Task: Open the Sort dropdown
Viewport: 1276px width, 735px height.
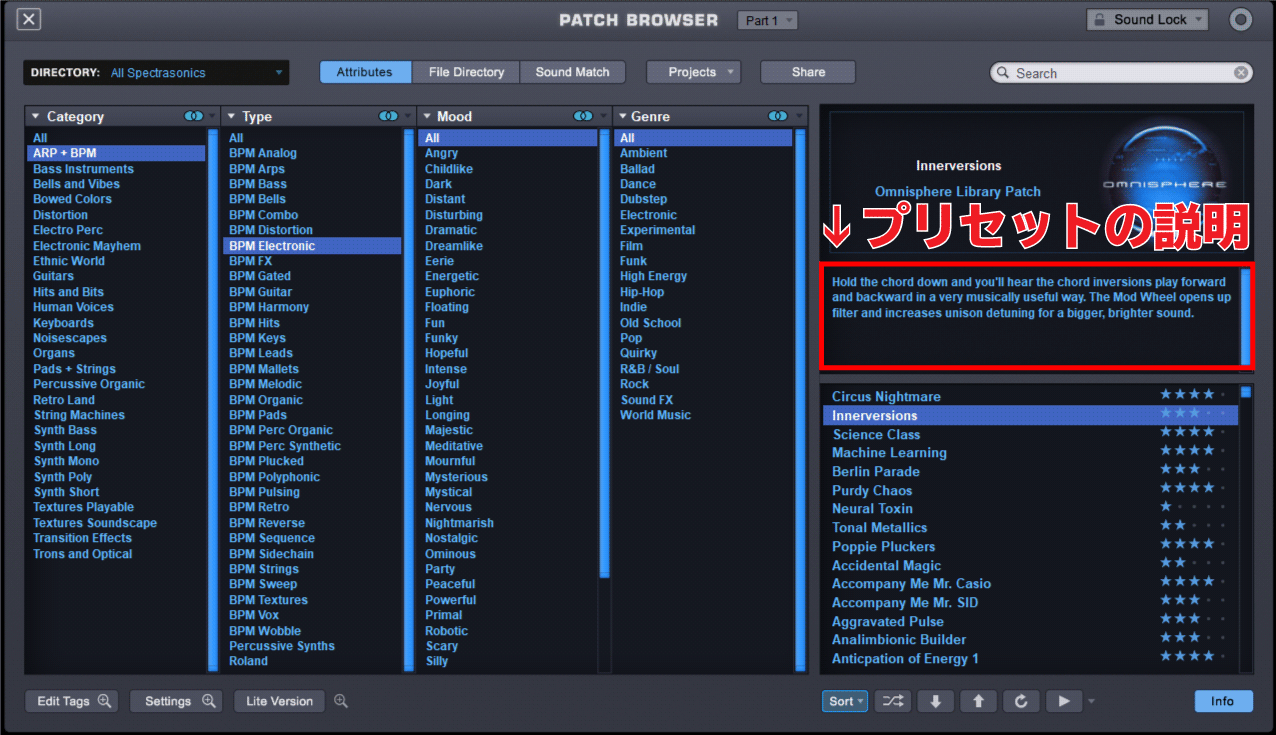Action: 846,701
